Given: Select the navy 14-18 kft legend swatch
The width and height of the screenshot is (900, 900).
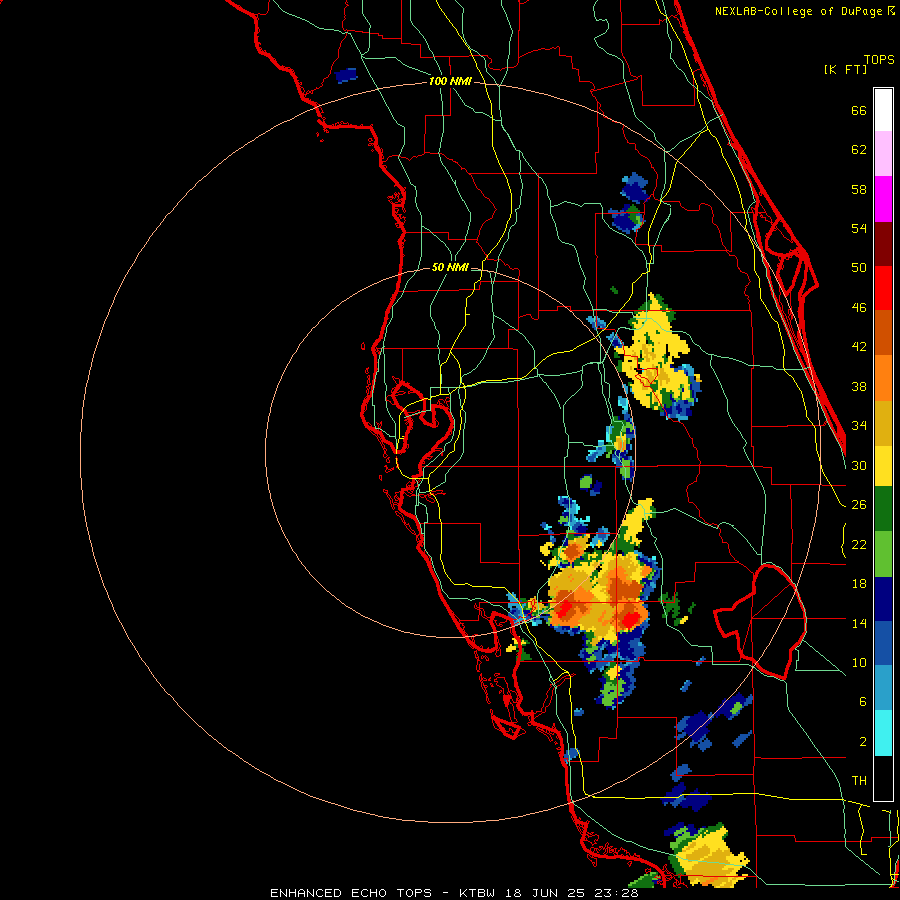Looking at the screenshot, I should pyautogui.click(x=883, y=599).
